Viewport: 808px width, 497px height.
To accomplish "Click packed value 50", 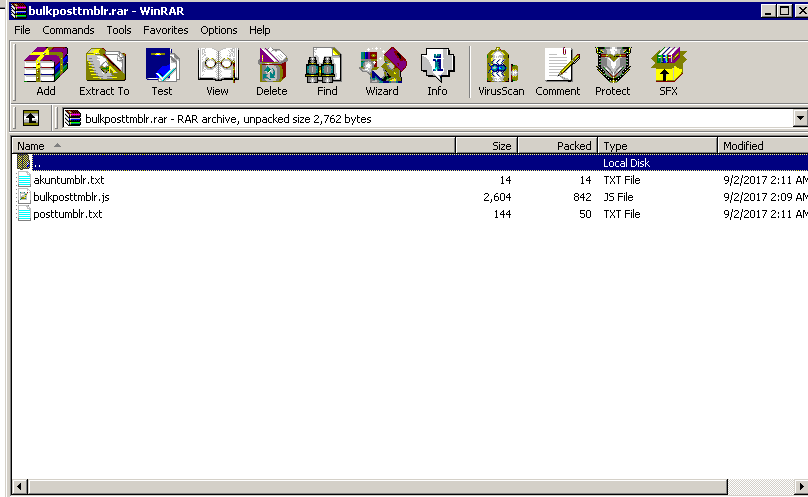I will (585, 214).
